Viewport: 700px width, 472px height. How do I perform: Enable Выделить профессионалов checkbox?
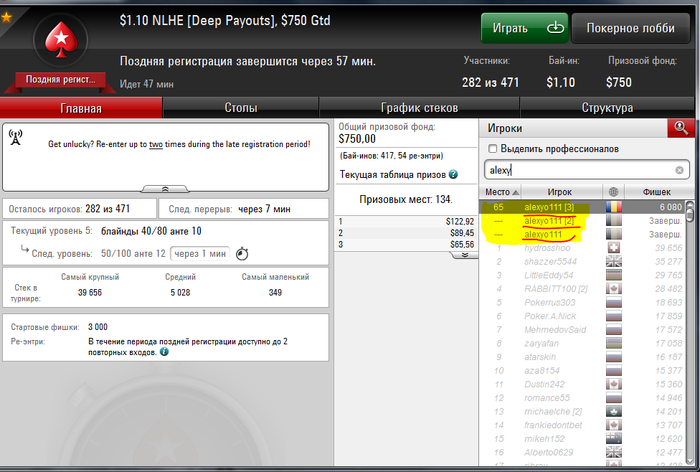click(492, 149)
